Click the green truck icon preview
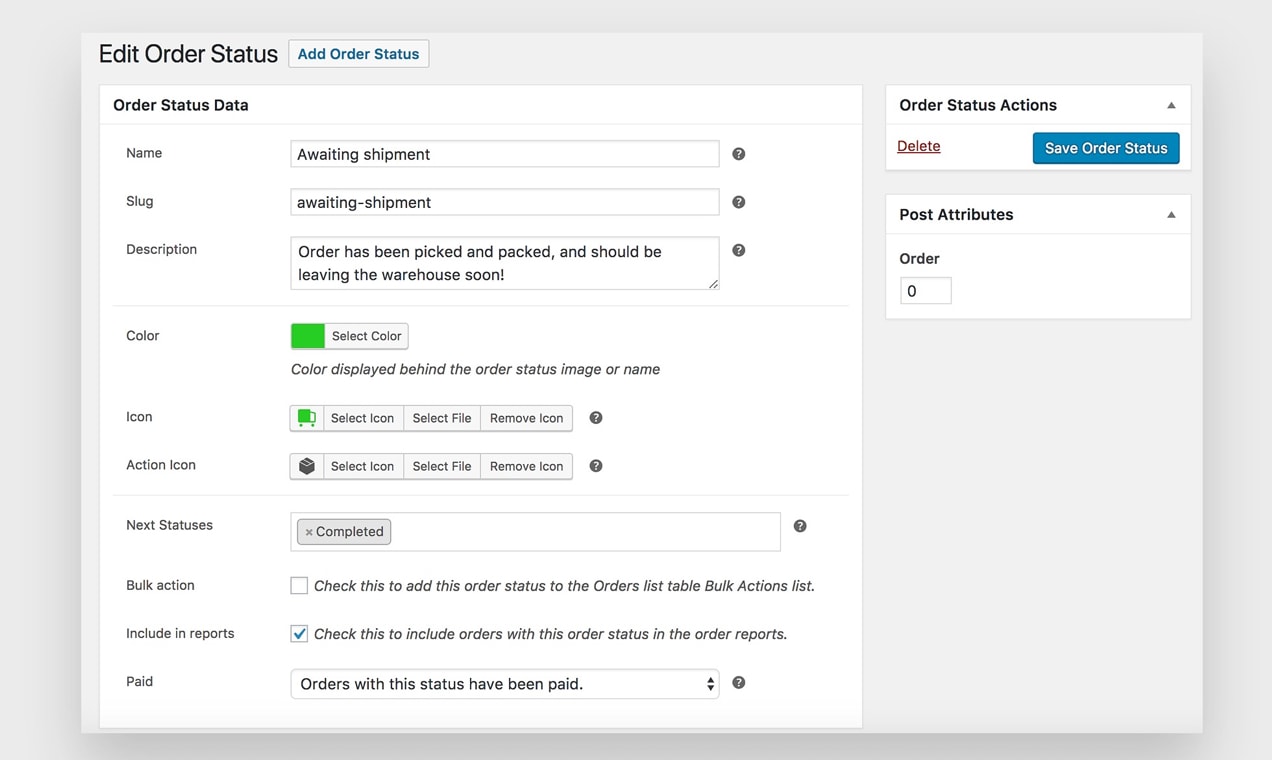Image resolution: width=1272 pixels, height=760 pixels. 307,418
